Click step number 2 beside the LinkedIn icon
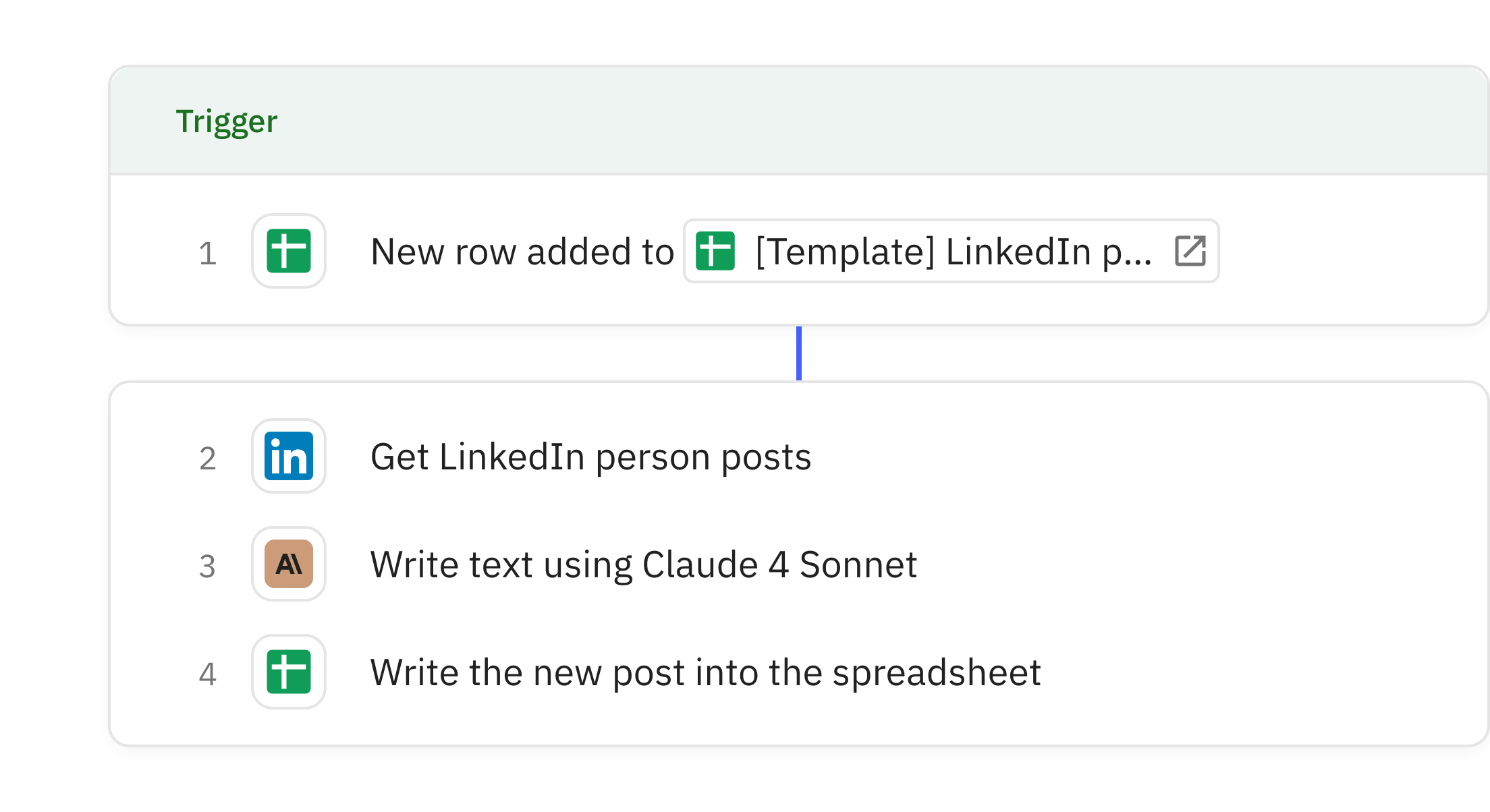1490x812 pixels. point(208,456)
